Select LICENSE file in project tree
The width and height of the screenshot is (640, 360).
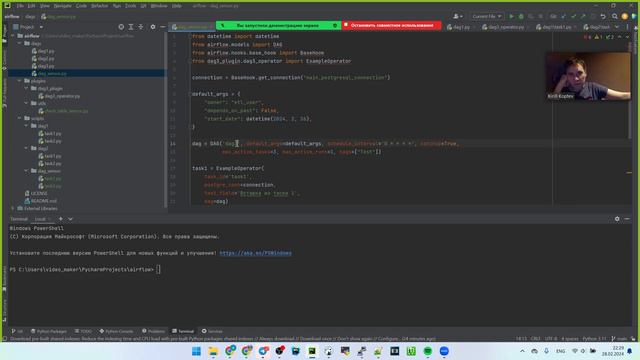click(39, 193)
